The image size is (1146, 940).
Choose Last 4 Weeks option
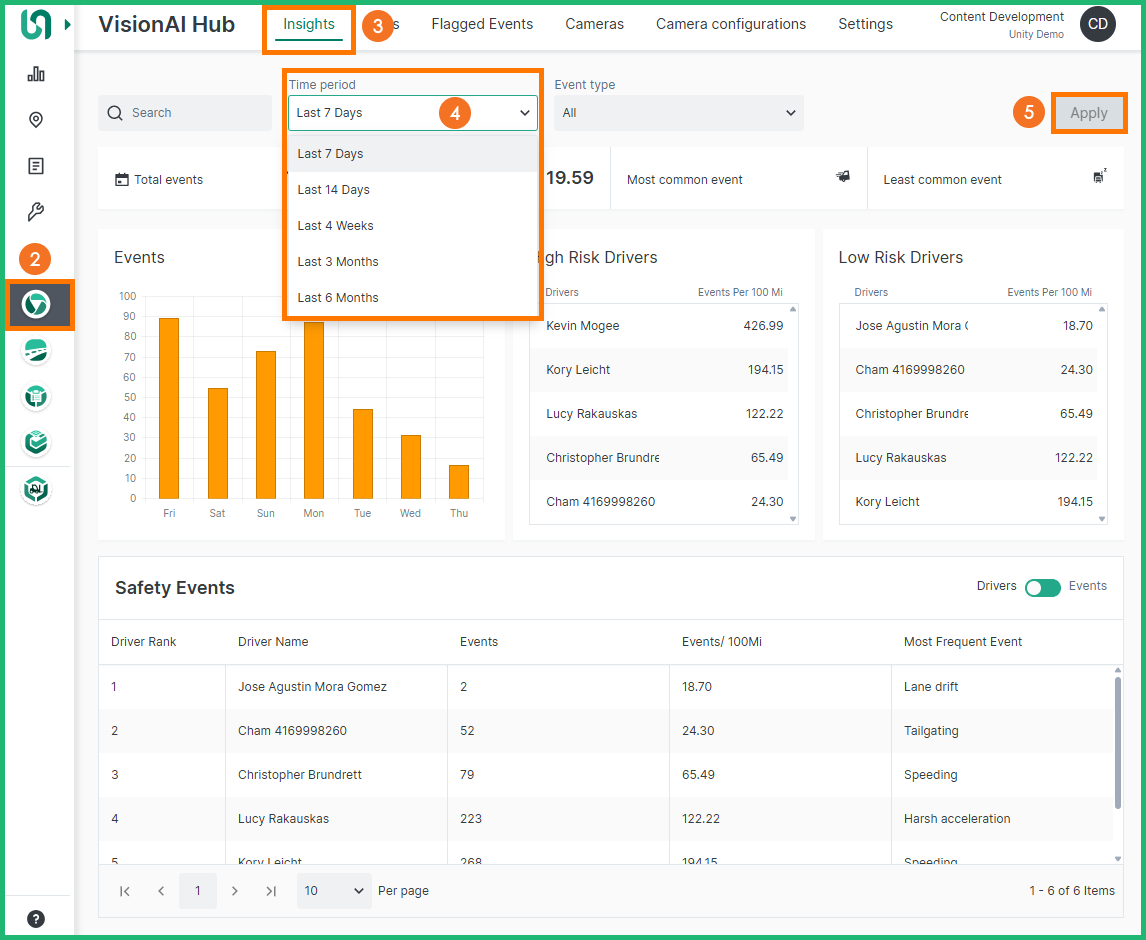[x=336, y=226]
